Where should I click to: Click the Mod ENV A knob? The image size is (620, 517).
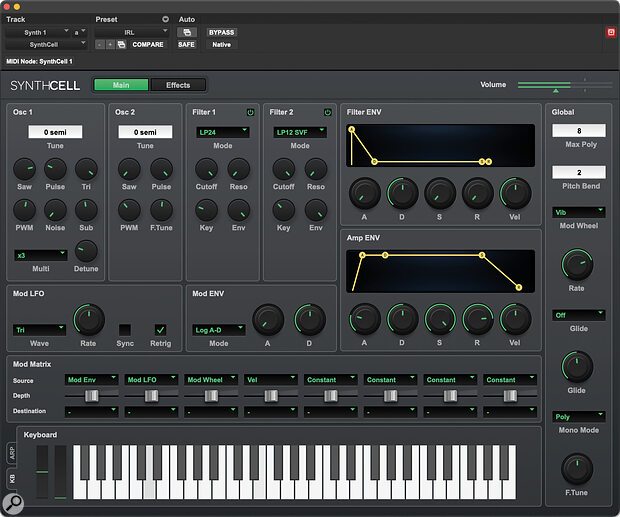[268, 319]
